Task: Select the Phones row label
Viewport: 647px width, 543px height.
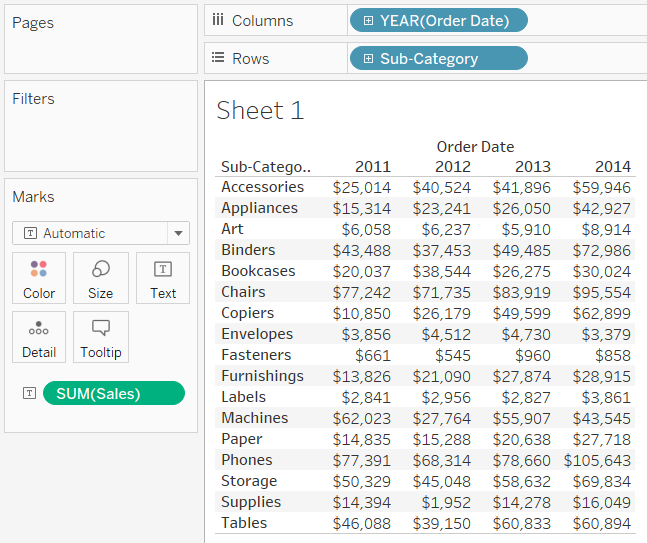Action: pos(247,460)
